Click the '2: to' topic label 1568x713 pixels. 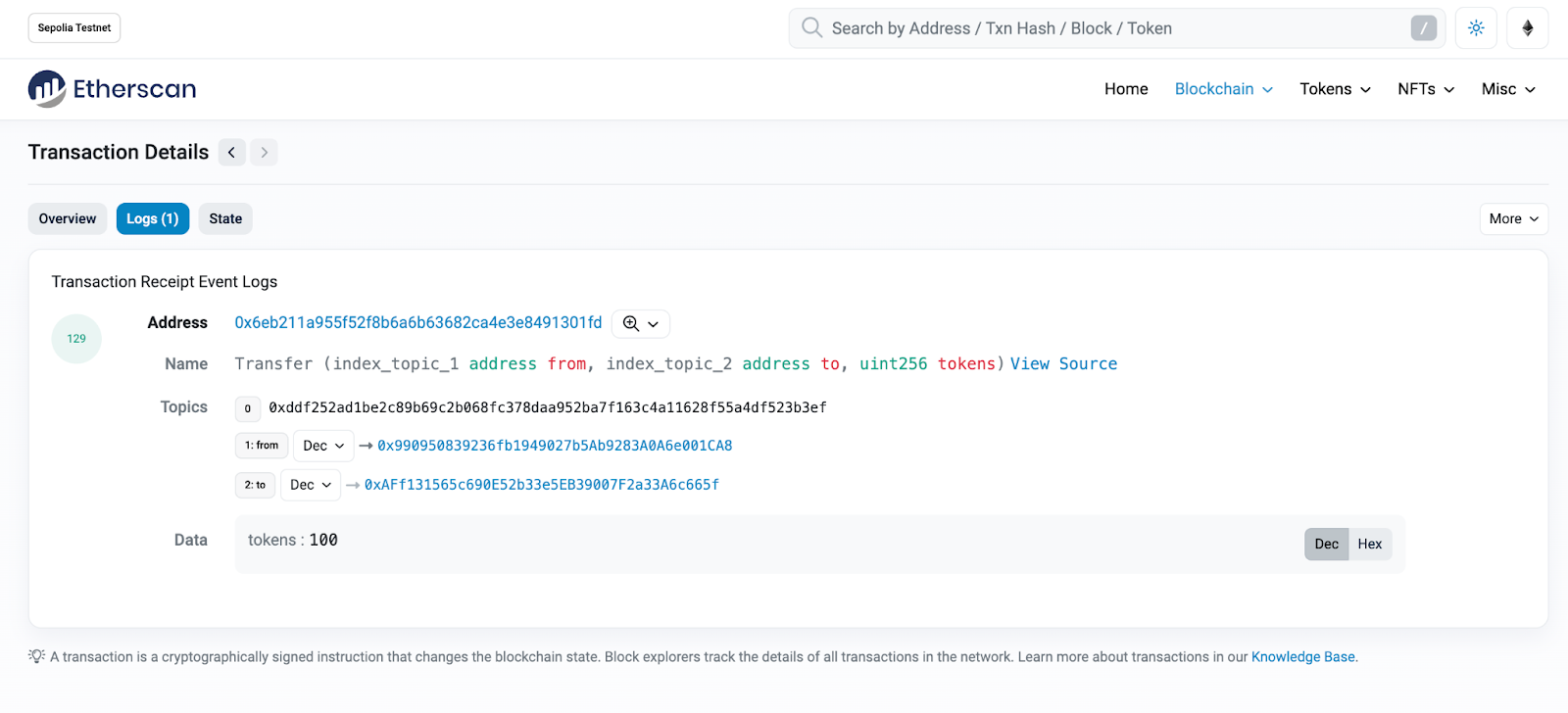255,485
